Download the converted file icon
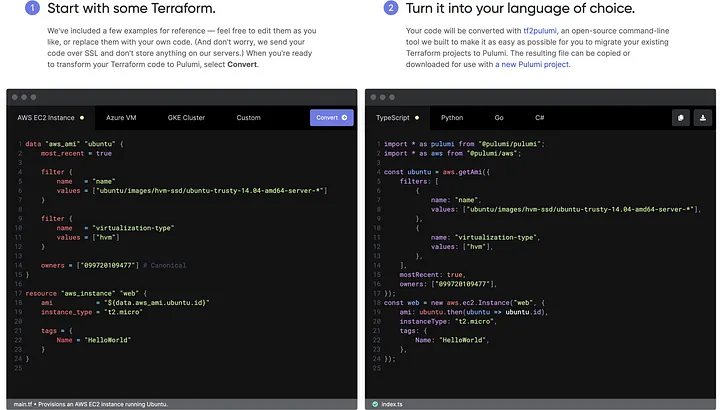This screenshot has width=720, height=410. tap(703, 118)
